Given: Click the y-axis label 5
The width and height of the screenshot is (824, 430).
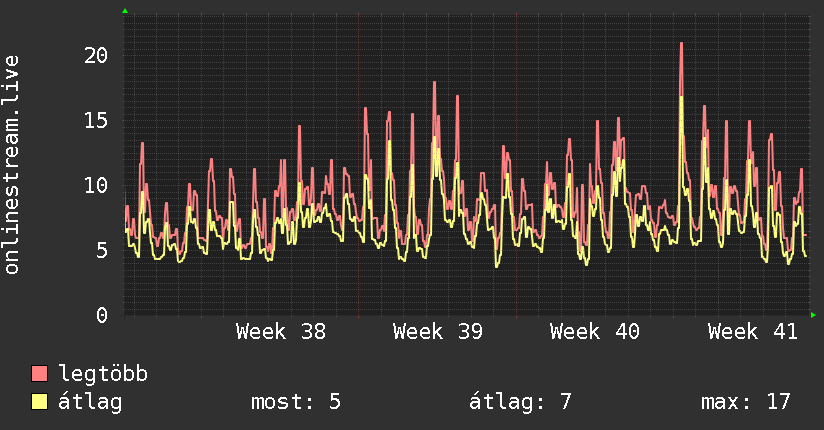Looking at the screenshot, I should (x=102, y=250).
